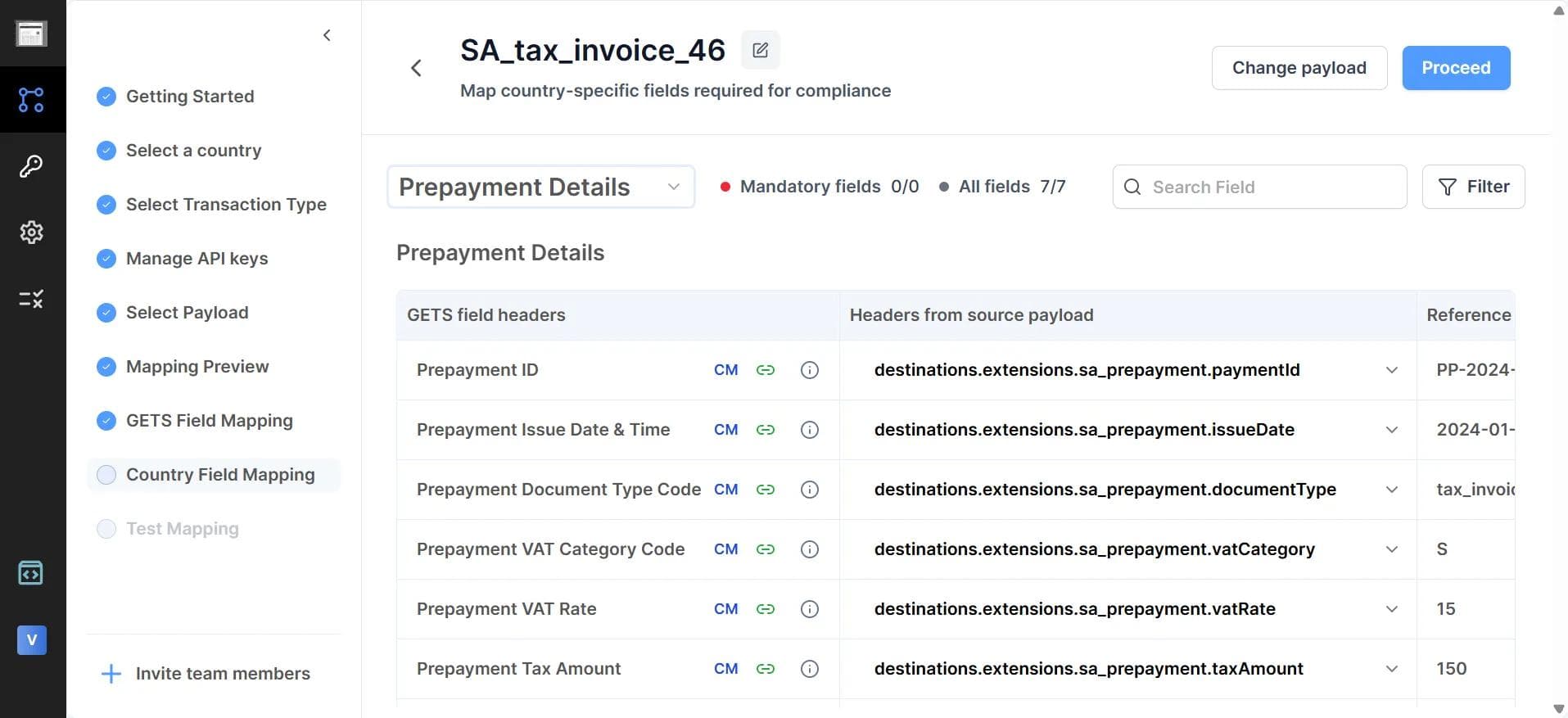Viewport: 1568px width, 718px height.
Task: Click the Select Payload completed check circle
Action: [106, 313]
